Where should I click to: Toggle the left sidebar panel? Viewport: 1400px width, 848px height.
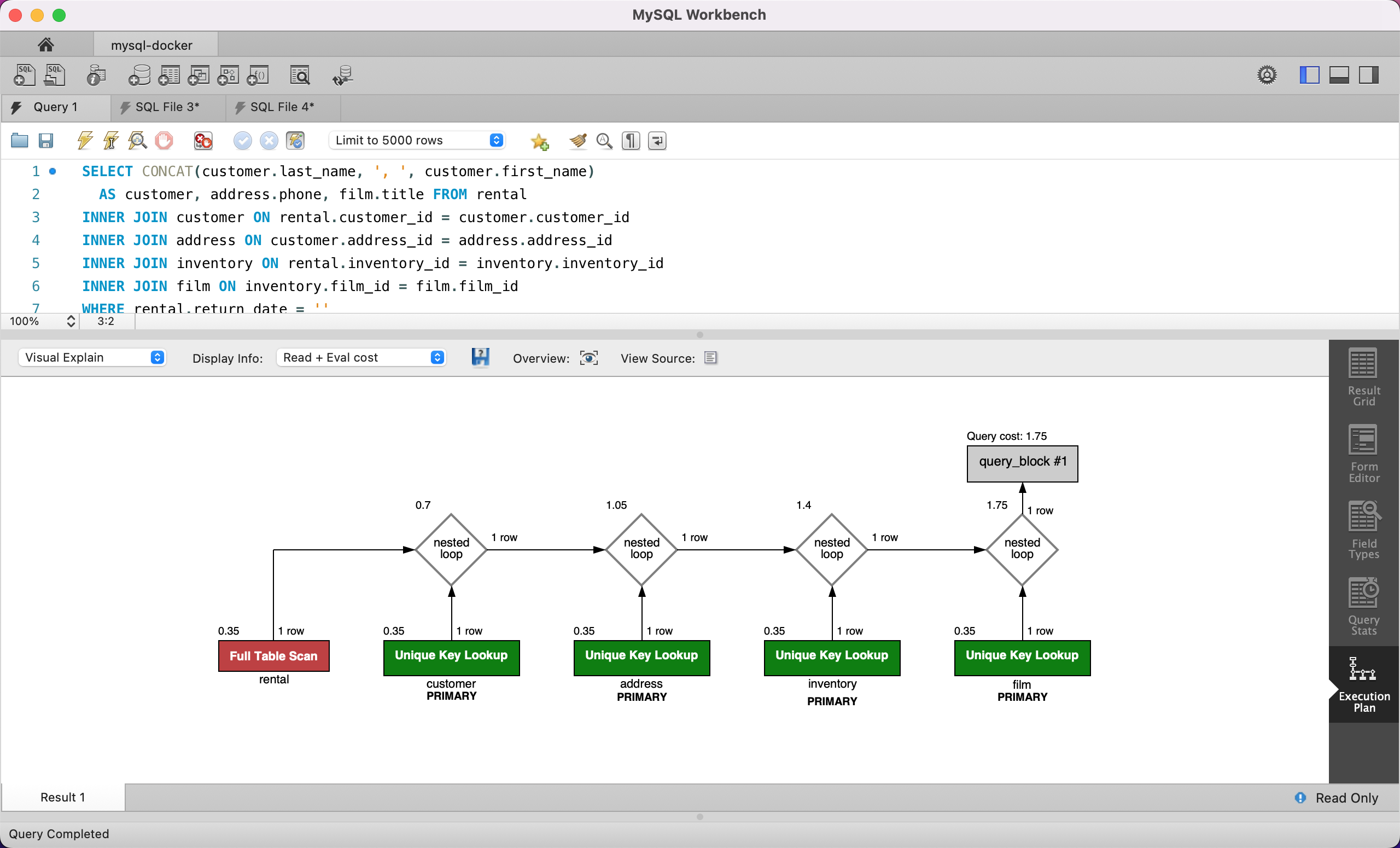pos(1309,74)
